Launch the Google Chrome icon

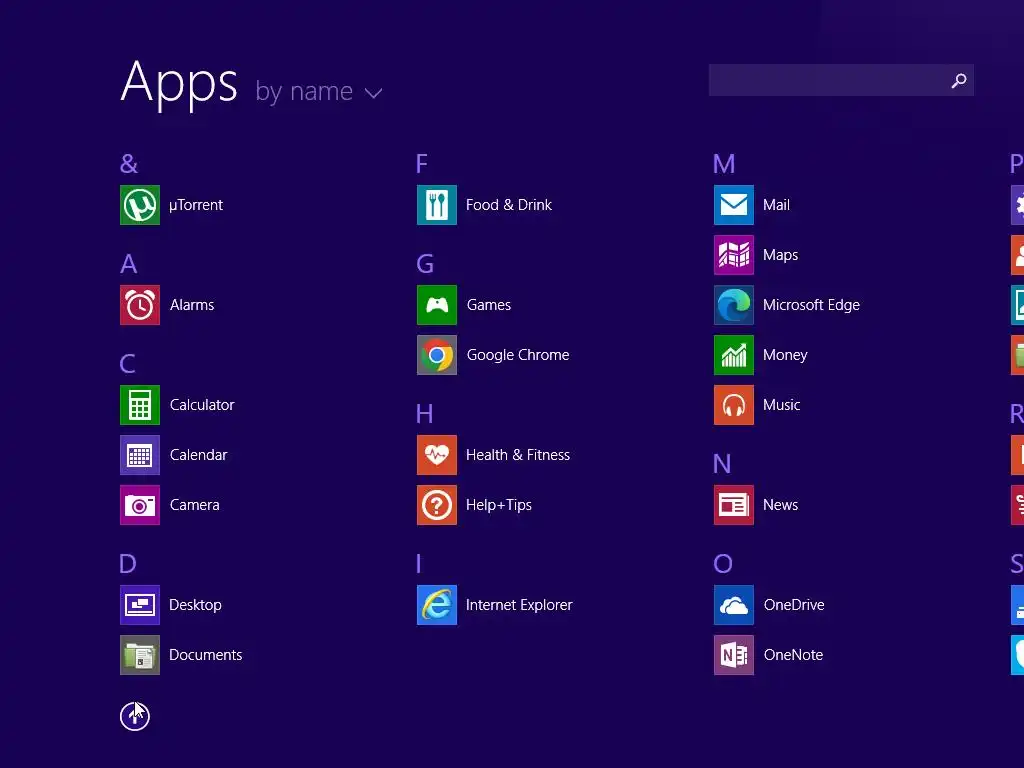(x=437, y=355)
